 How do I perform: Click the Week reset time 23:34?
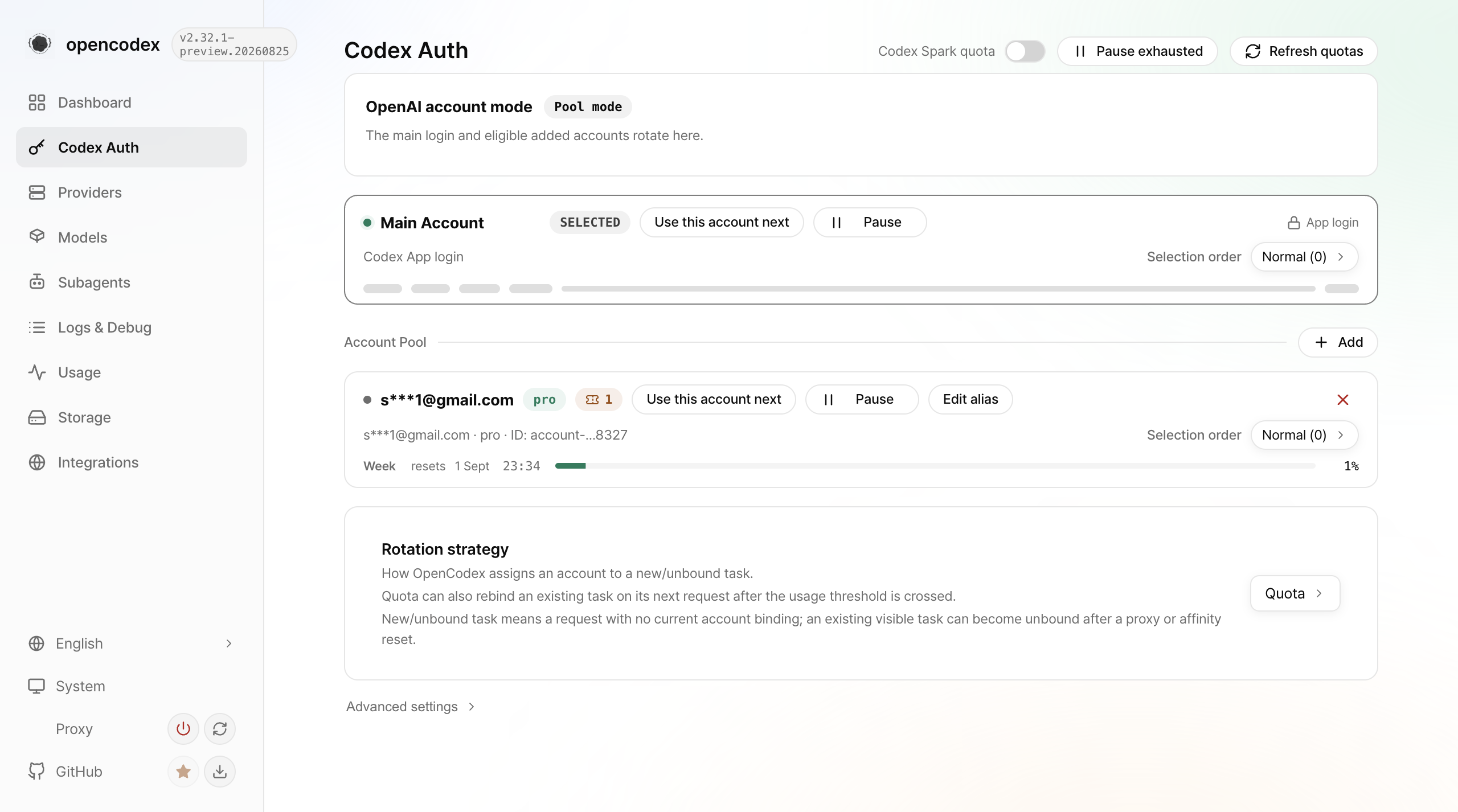coord(521,466)
